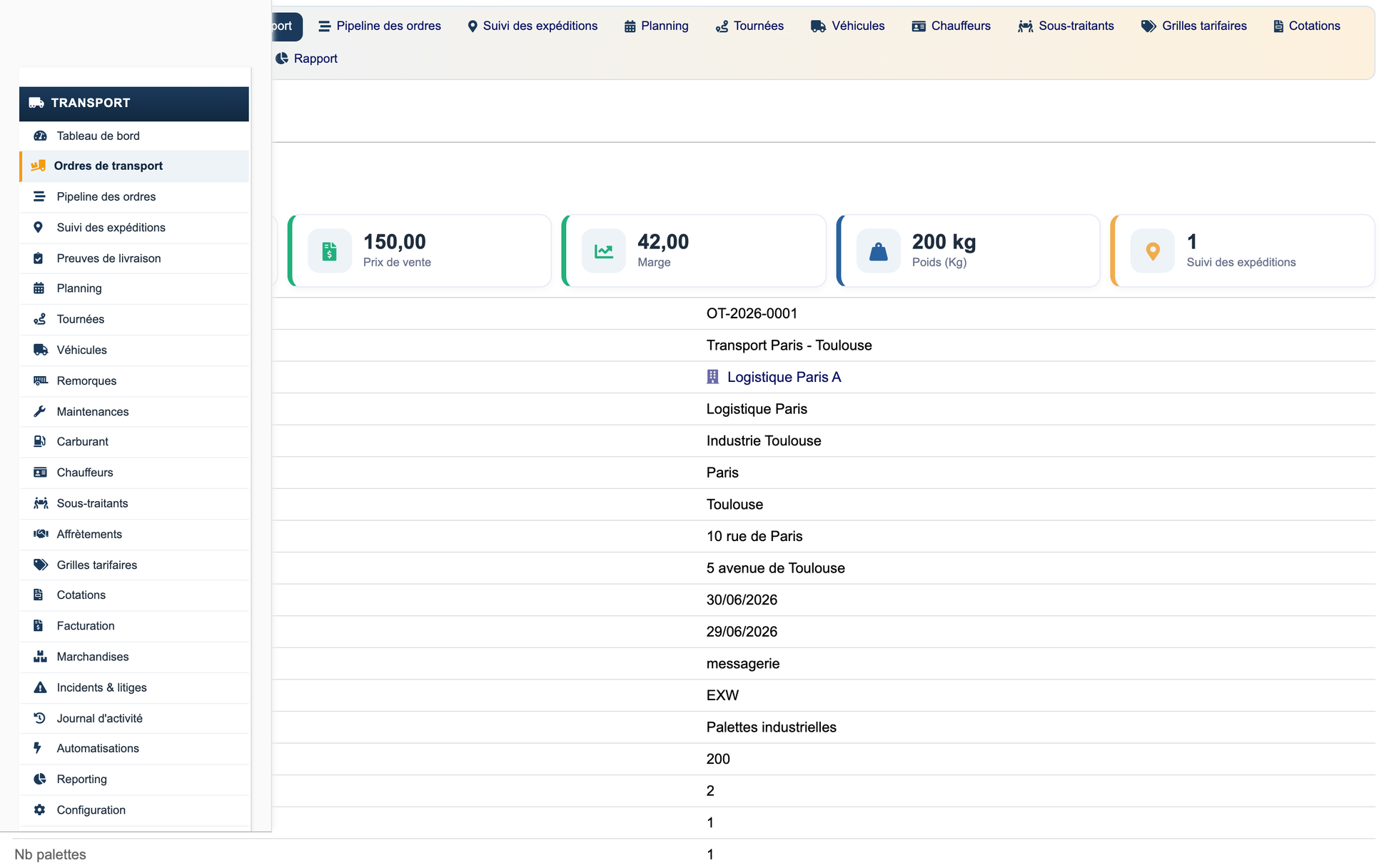The height and width of the screenshot is (868, 1389).
Task: Open the Marchandises menu entry
Action: [134, 657]
